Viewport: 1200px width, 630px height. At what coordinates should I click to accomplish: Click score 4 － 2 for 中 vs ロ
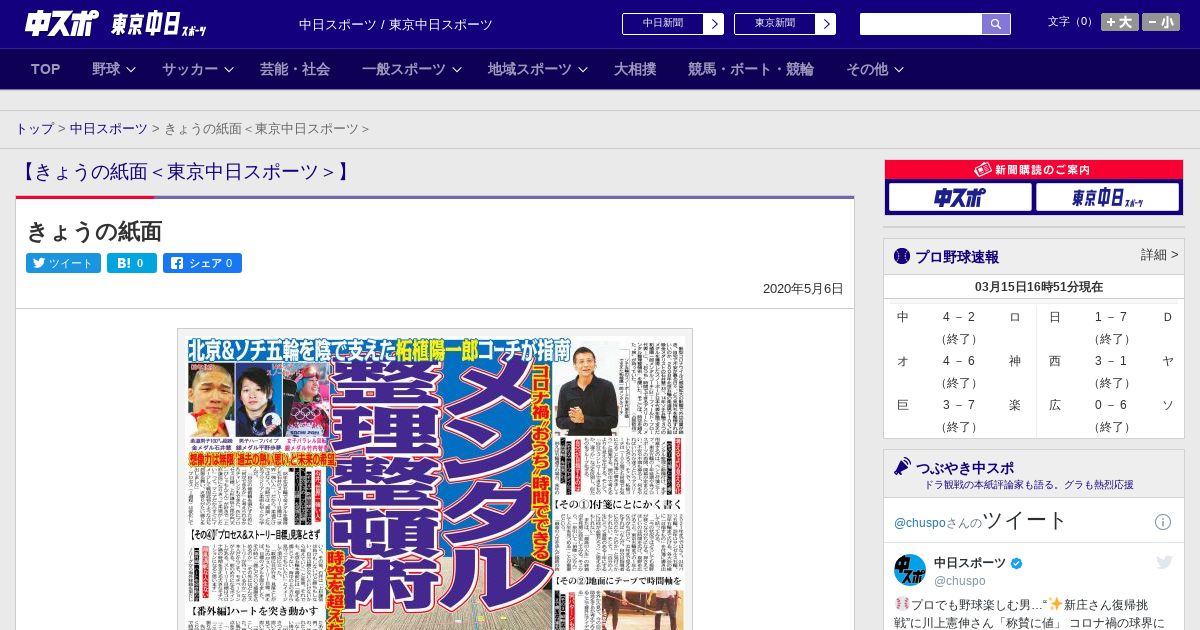pos(959,317)
